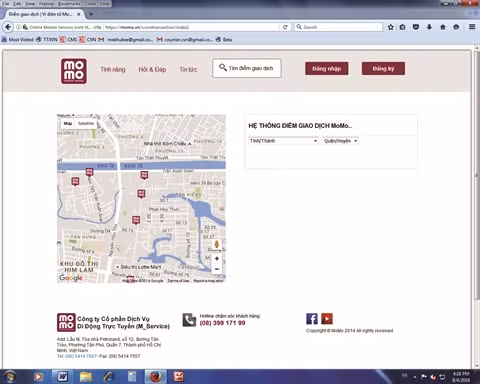Open Internet Explorer from the taskbar
Viewport: 480px width, 384px height.
109,377
